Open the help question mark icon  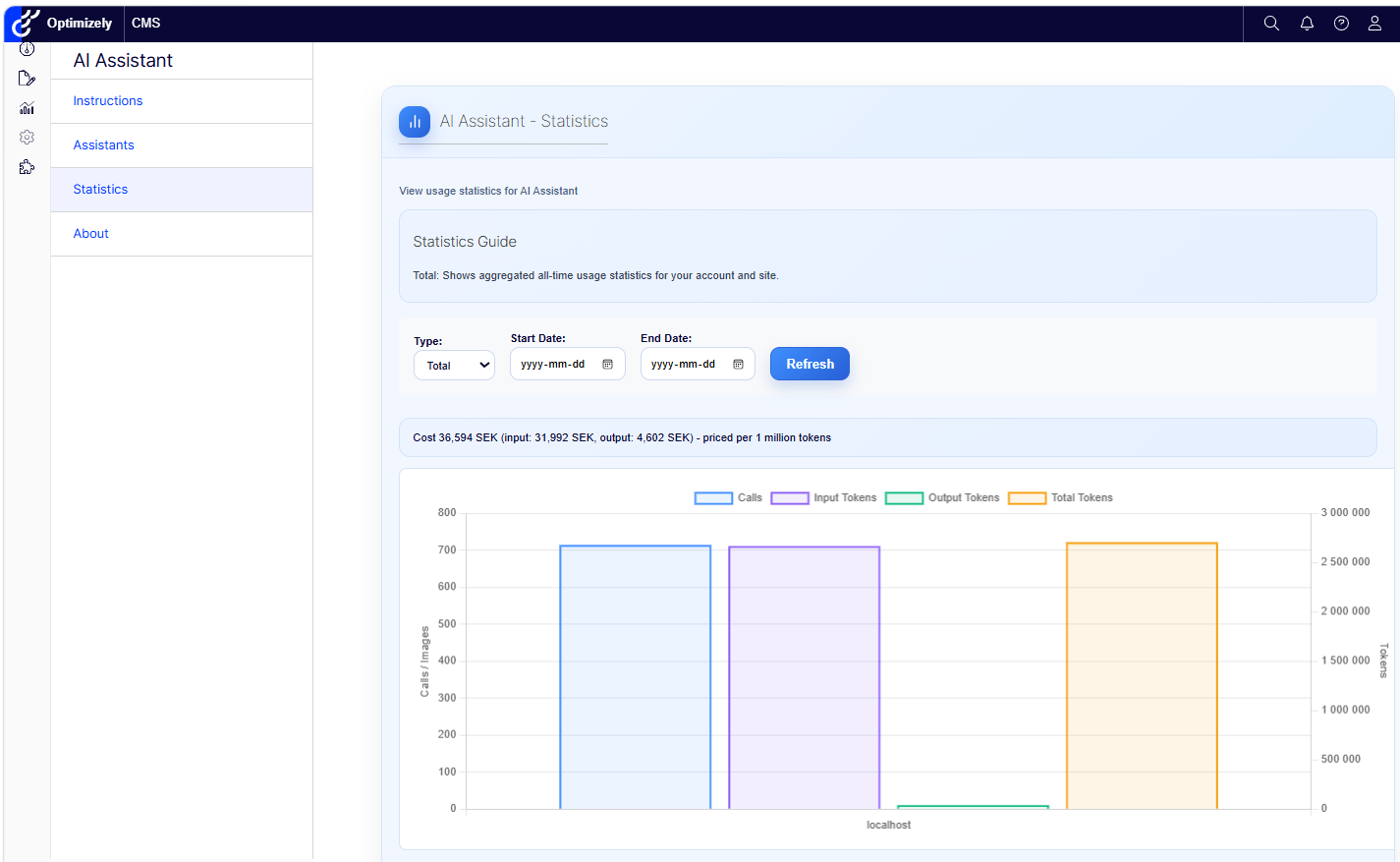click(x=1341, y=24)
